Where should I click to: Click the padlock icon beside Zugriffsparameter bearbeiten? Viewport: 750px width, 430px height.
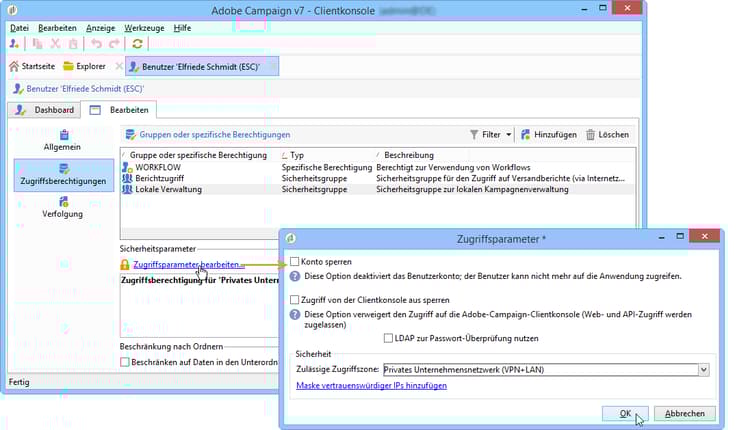pyautogui.click(x=125, y=265)
